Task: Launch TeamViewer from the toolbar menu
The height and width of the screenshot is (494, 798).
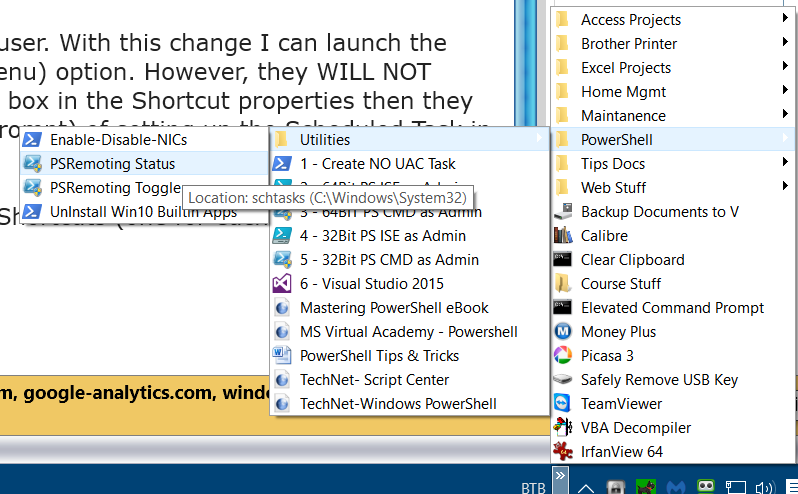Action: pyautogui.click(x=621, y=404)
